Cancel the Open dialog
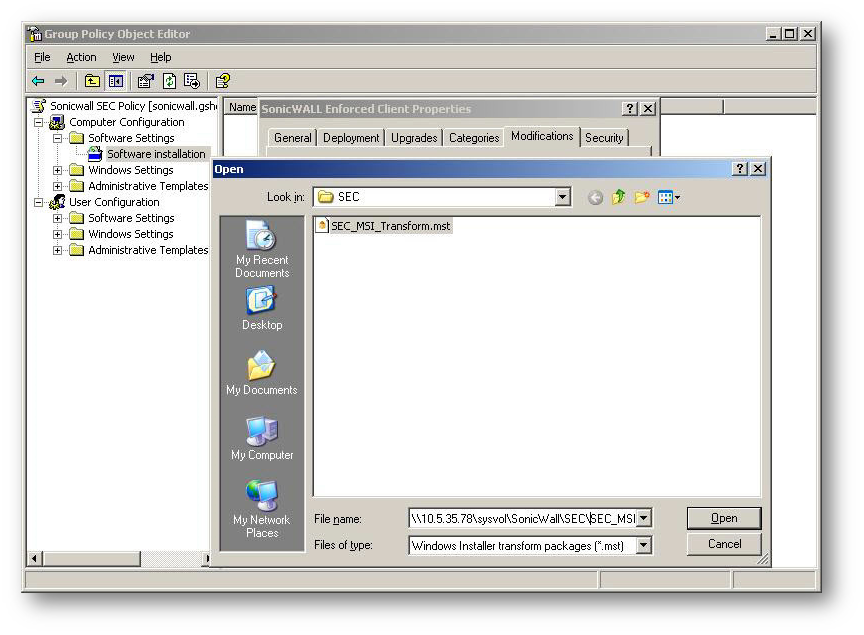The height and width of the screenshot is (635, 864). pos(723,544)
